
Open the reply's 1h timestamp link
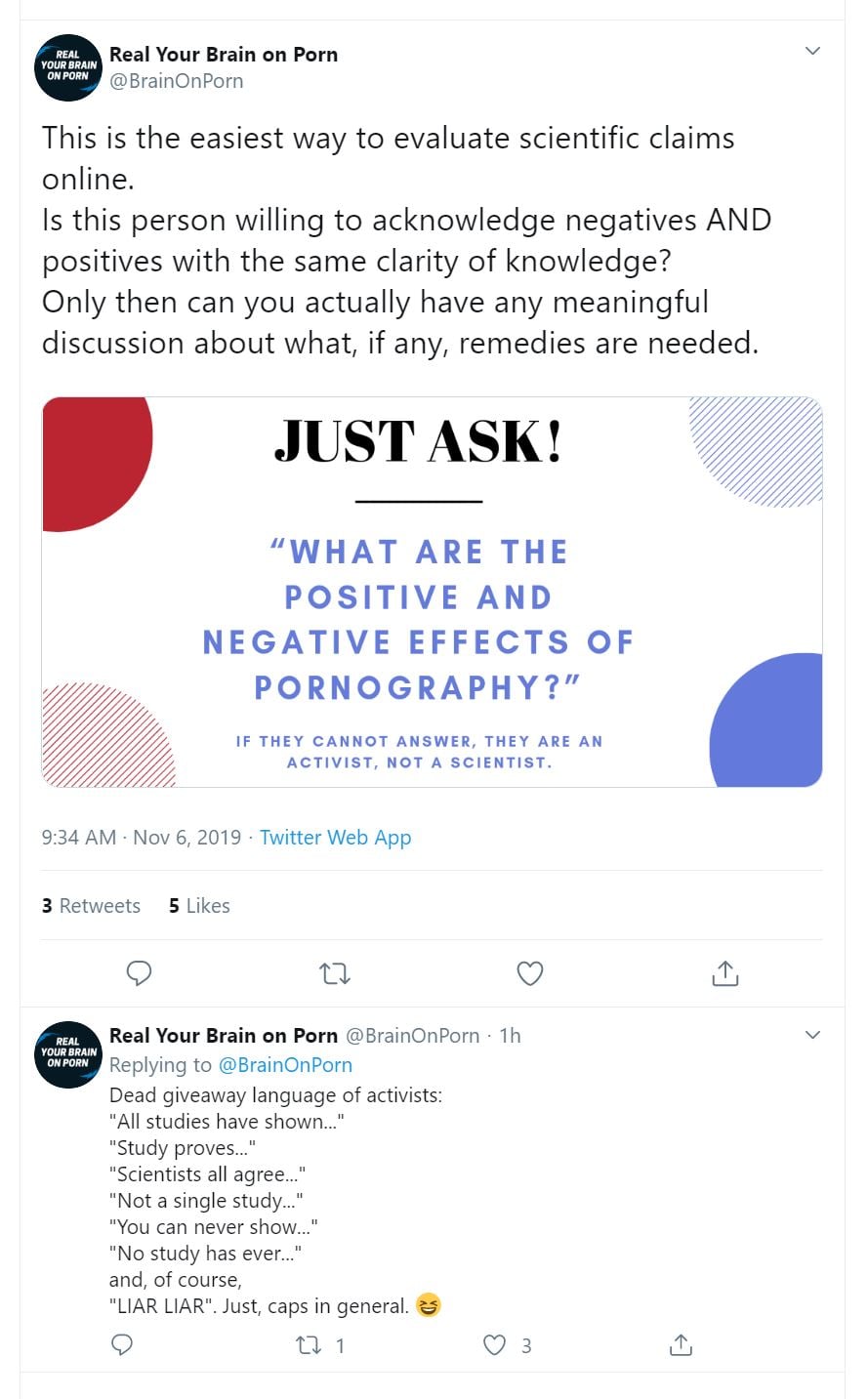[510, 1036]
